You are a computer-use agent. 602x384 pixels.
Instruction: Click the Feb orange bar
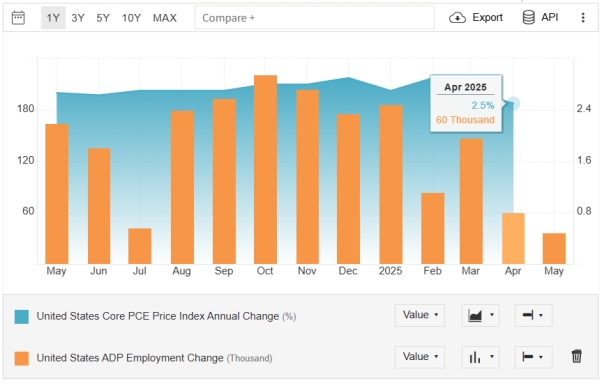[x=433, y=228]
